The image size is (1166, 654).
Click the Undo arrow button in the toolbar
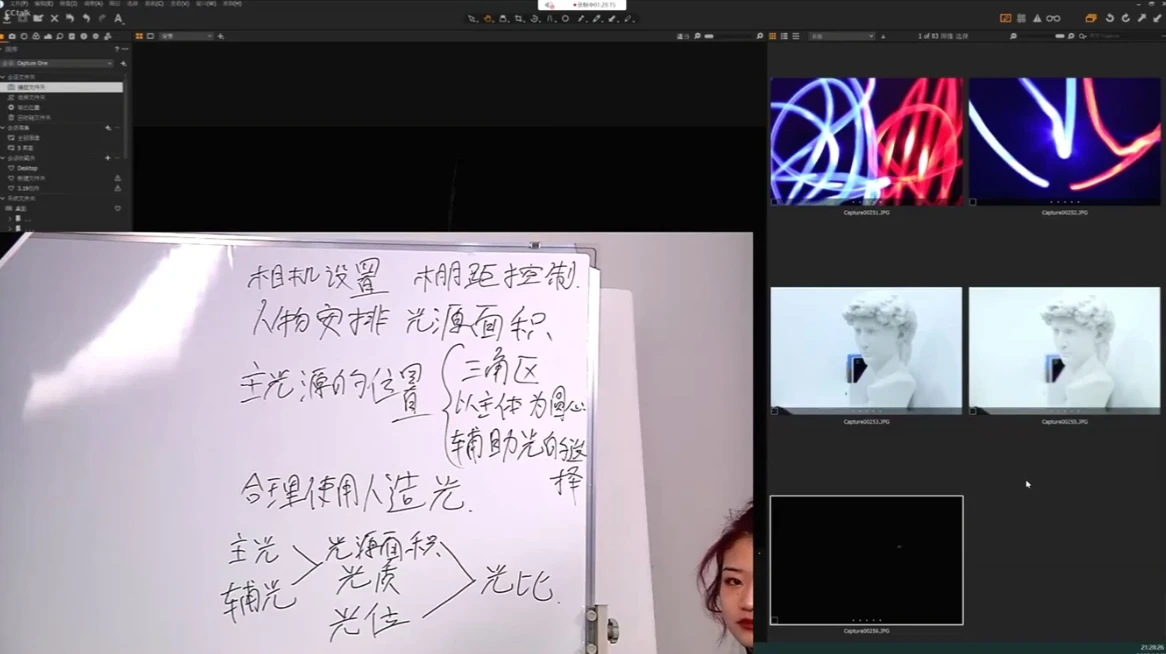[69, 18]
